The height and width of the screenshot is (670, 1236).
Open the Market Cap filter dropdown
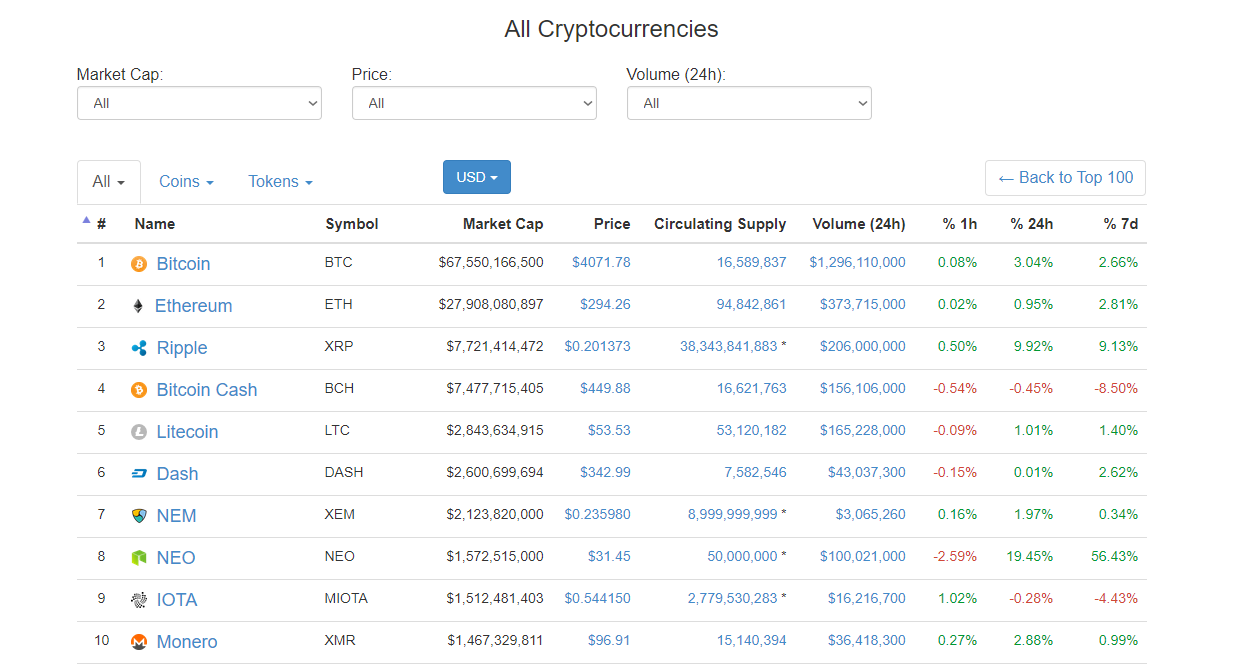point(199,103)
